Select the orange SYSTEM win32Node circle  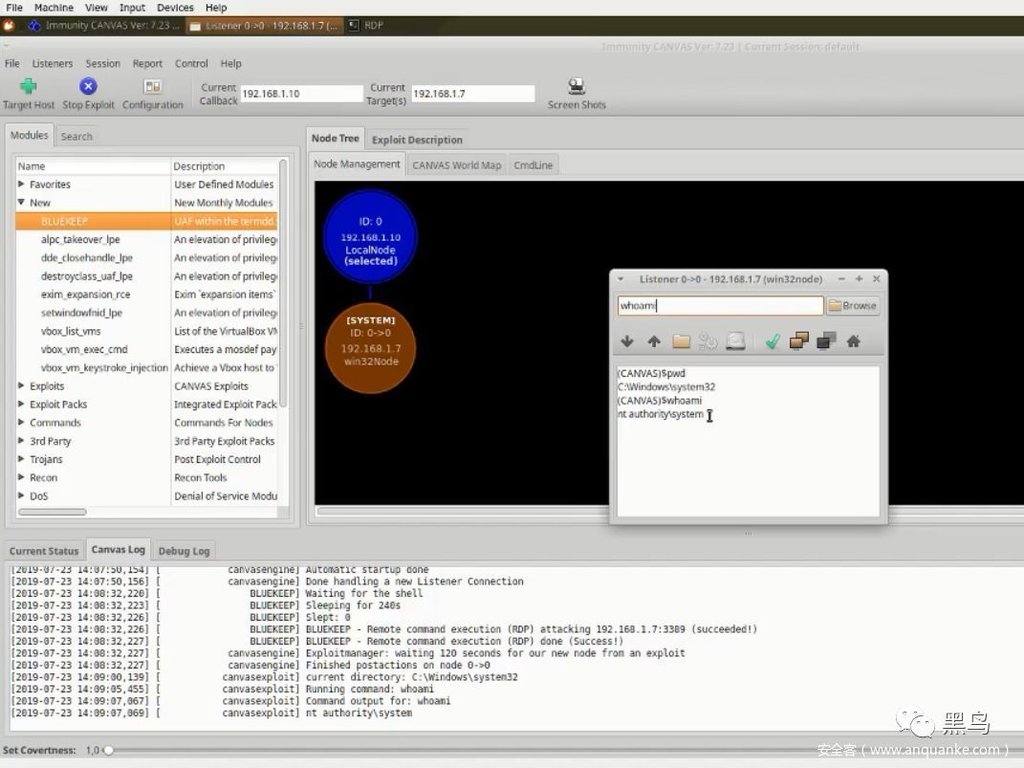point(370,347)
